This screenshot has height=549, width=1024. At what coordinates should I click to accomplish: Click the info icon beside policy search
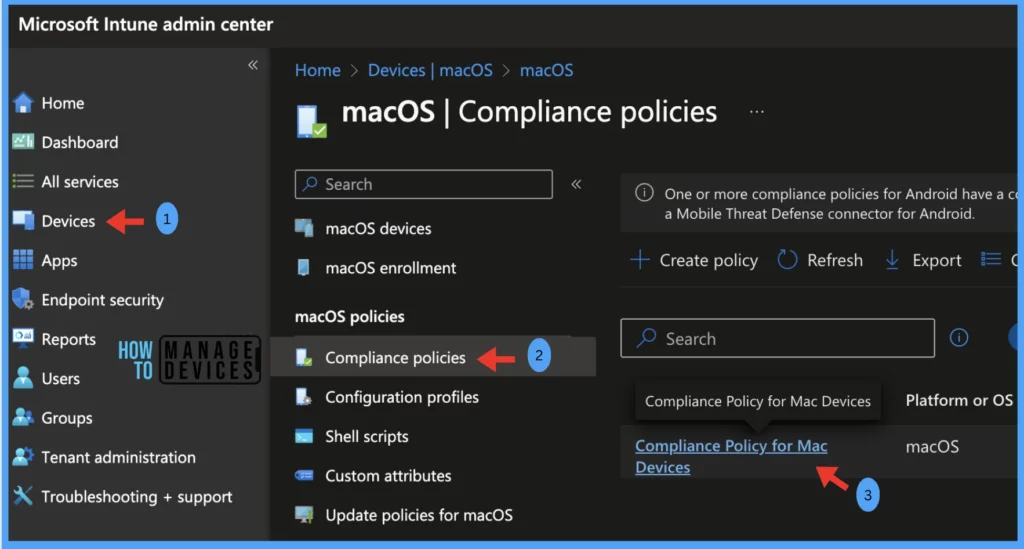coord(959,337)
